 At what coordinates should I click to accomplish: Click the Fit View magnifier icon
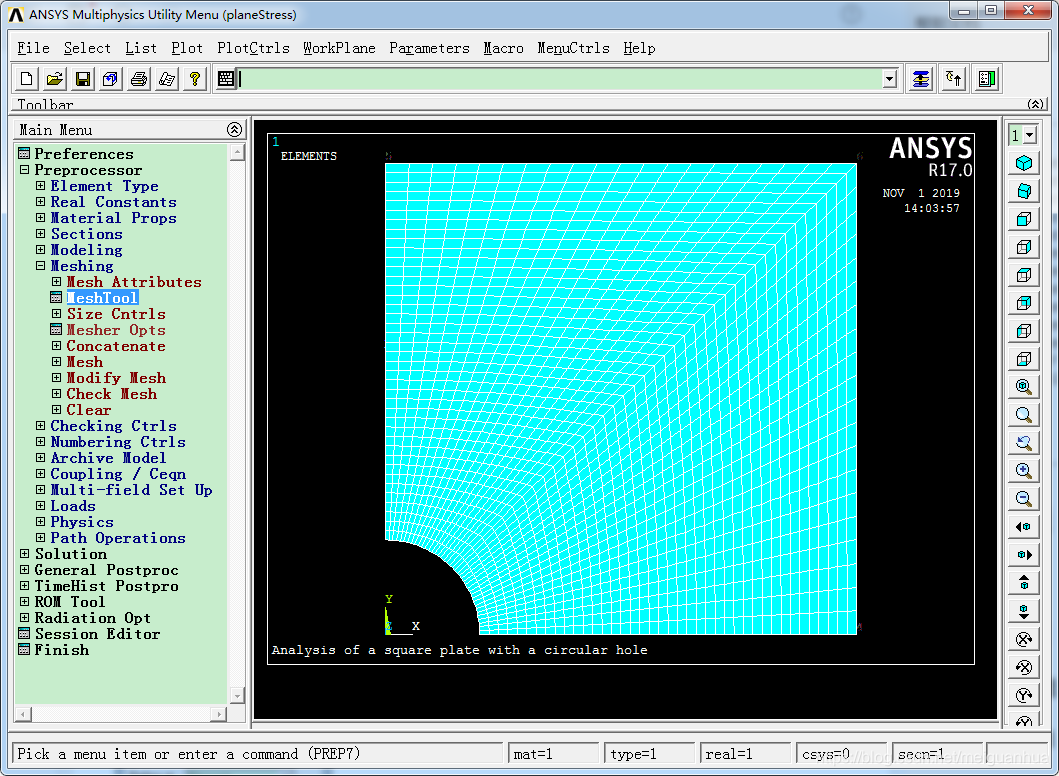pos(1023,387)
